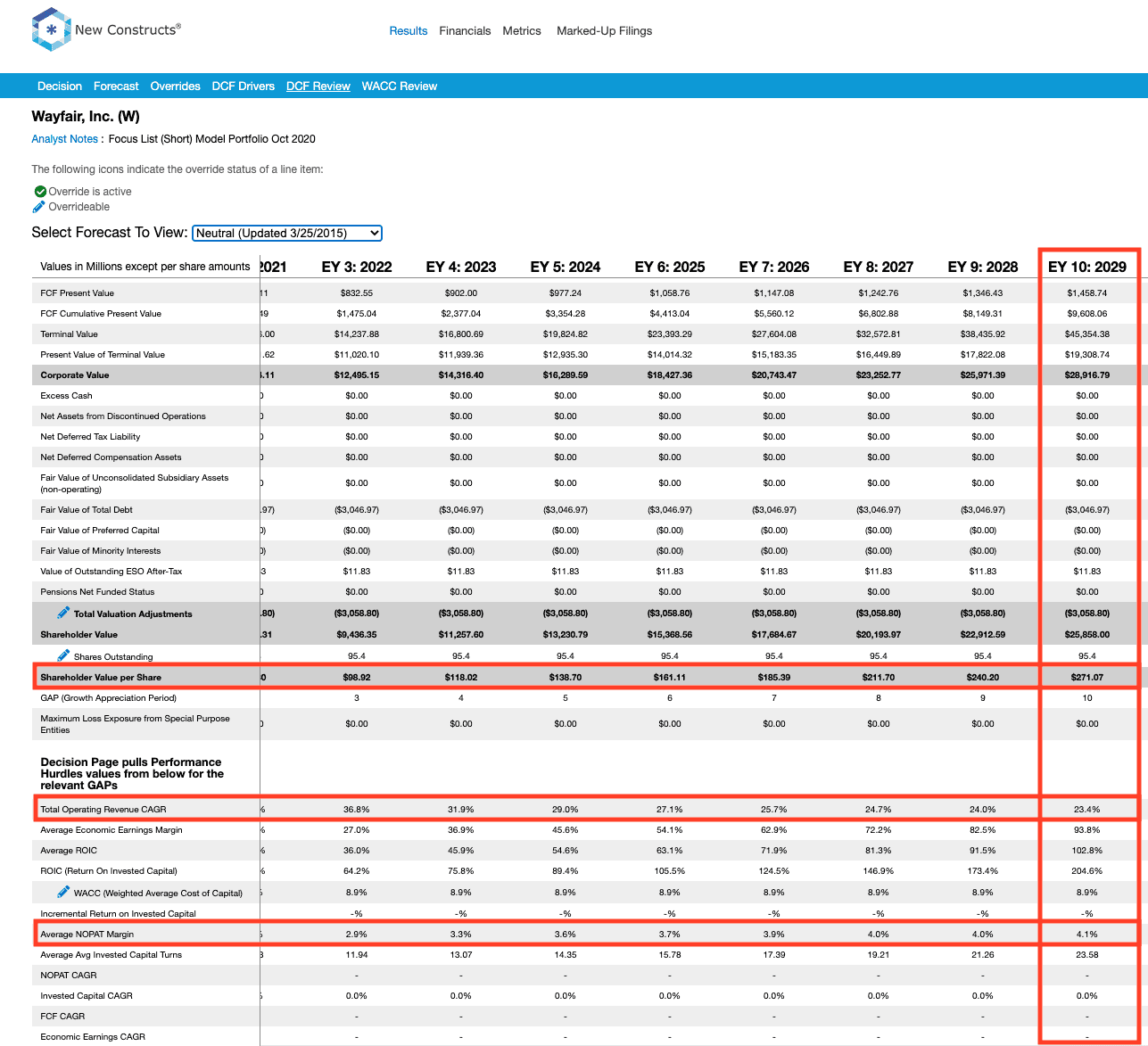Click the $45,354.38 terminal value cell

tap(1086, 334)
